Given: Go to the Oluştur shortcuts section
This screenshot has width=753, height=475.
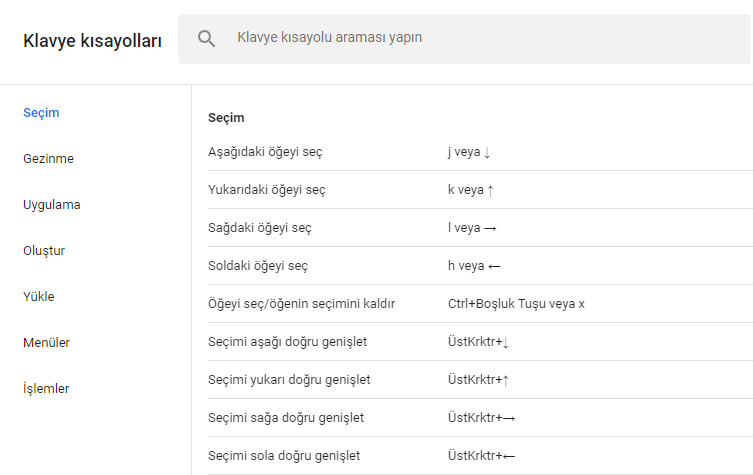Looking at the screenshot, I should pos(44,251).
